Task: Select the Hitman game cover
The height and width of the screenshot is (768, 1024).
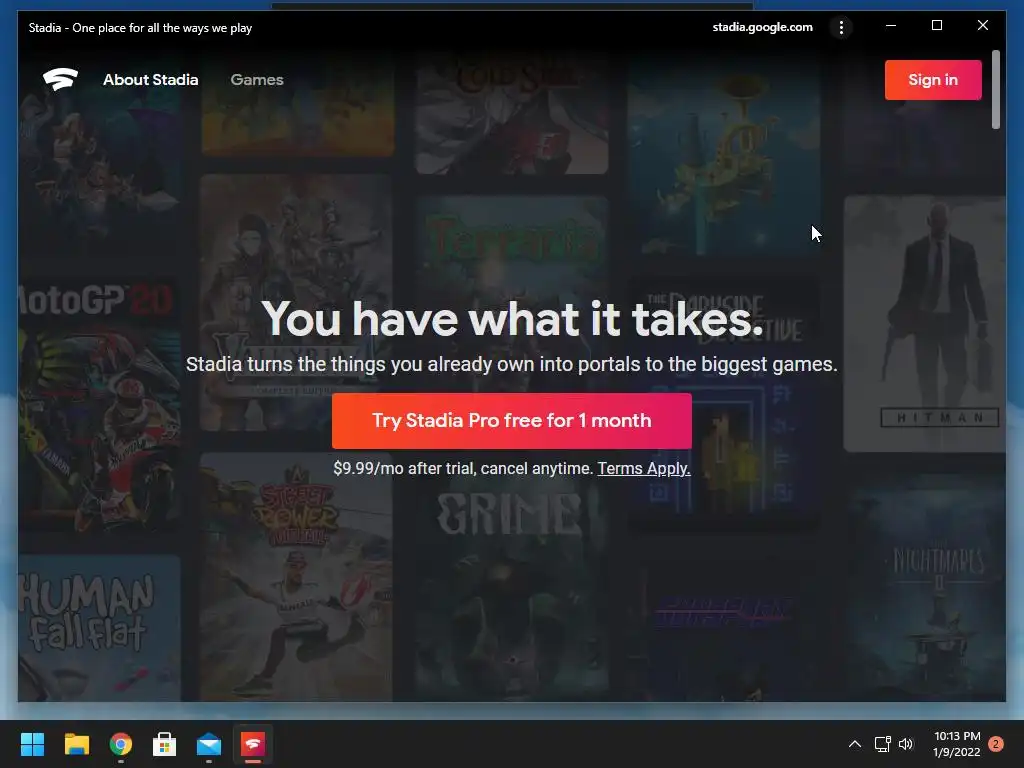Action: coord(924,324)
